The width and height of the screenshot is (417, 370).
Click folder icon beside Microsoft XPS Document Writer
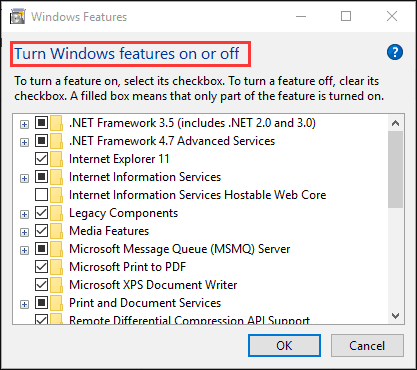56,285
